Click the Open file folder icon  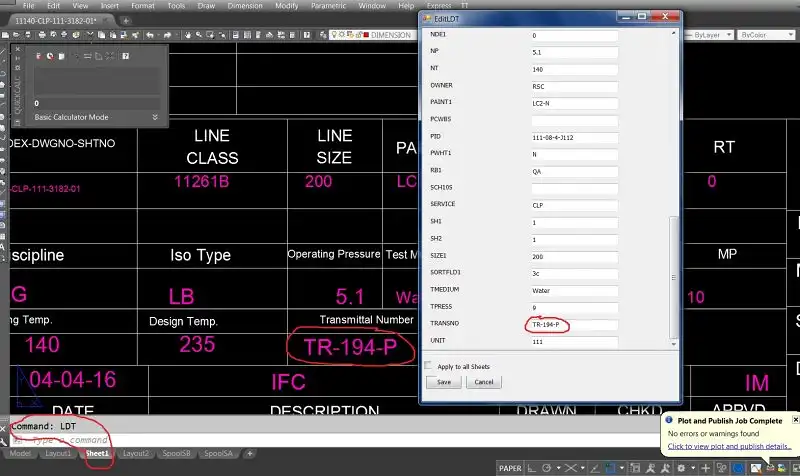pos(16,35)
